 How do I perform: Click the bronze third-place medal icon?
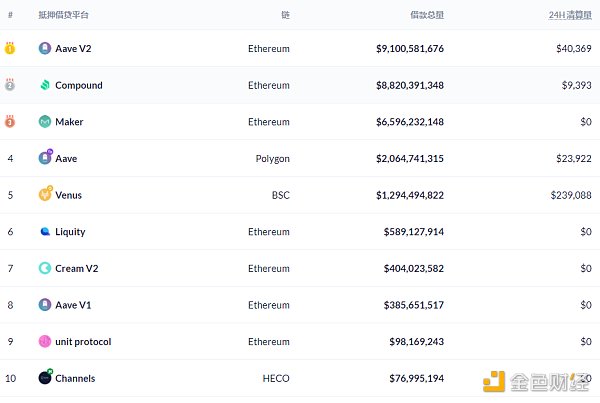[x=10, y=121]
